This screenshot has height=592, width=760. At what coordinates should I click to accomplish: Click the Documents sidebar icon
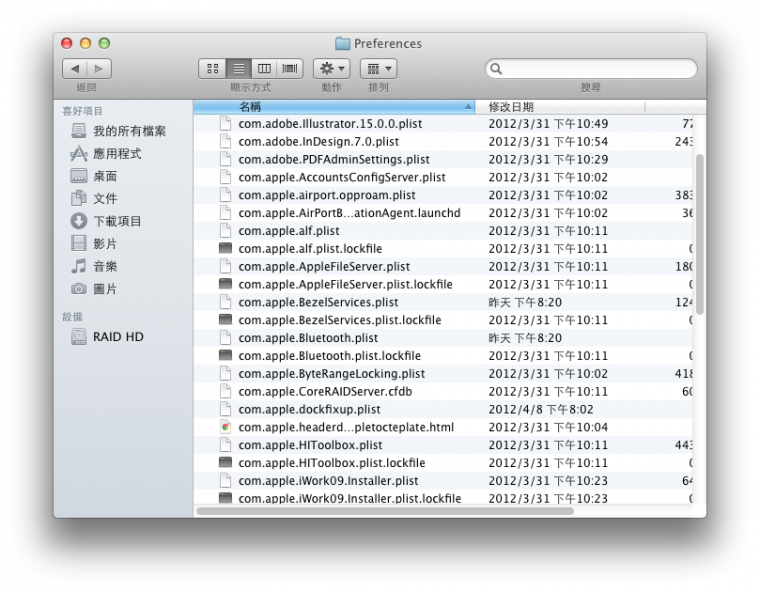coord(79,198)
